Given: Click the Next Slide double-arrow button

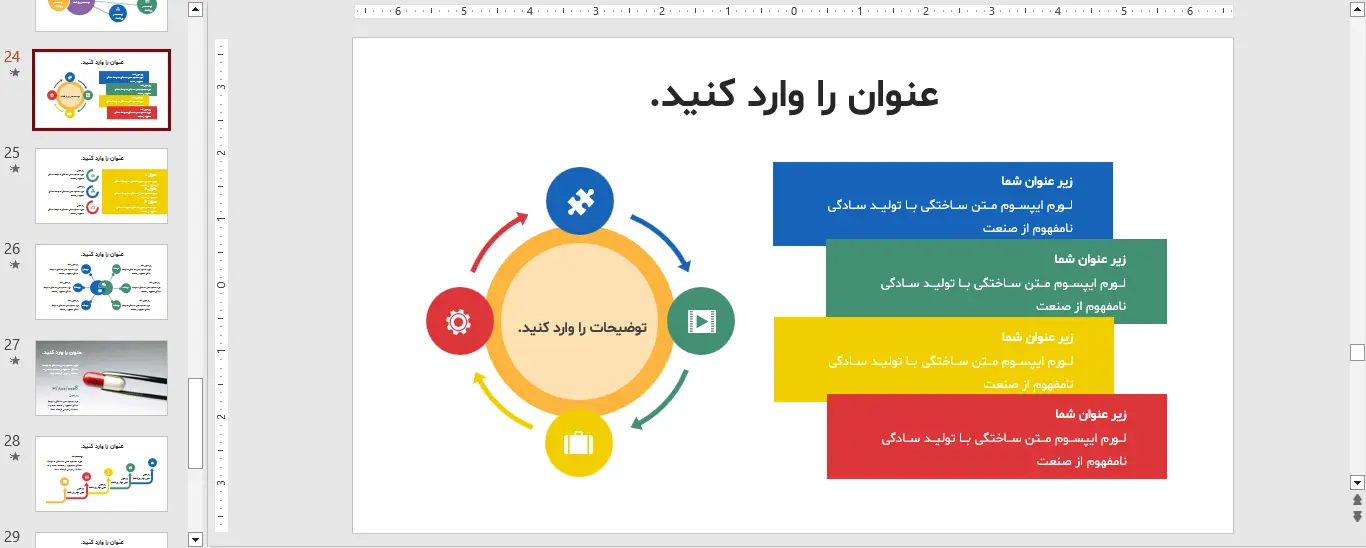Looking at the screenshot, I should click(1357, 516).
